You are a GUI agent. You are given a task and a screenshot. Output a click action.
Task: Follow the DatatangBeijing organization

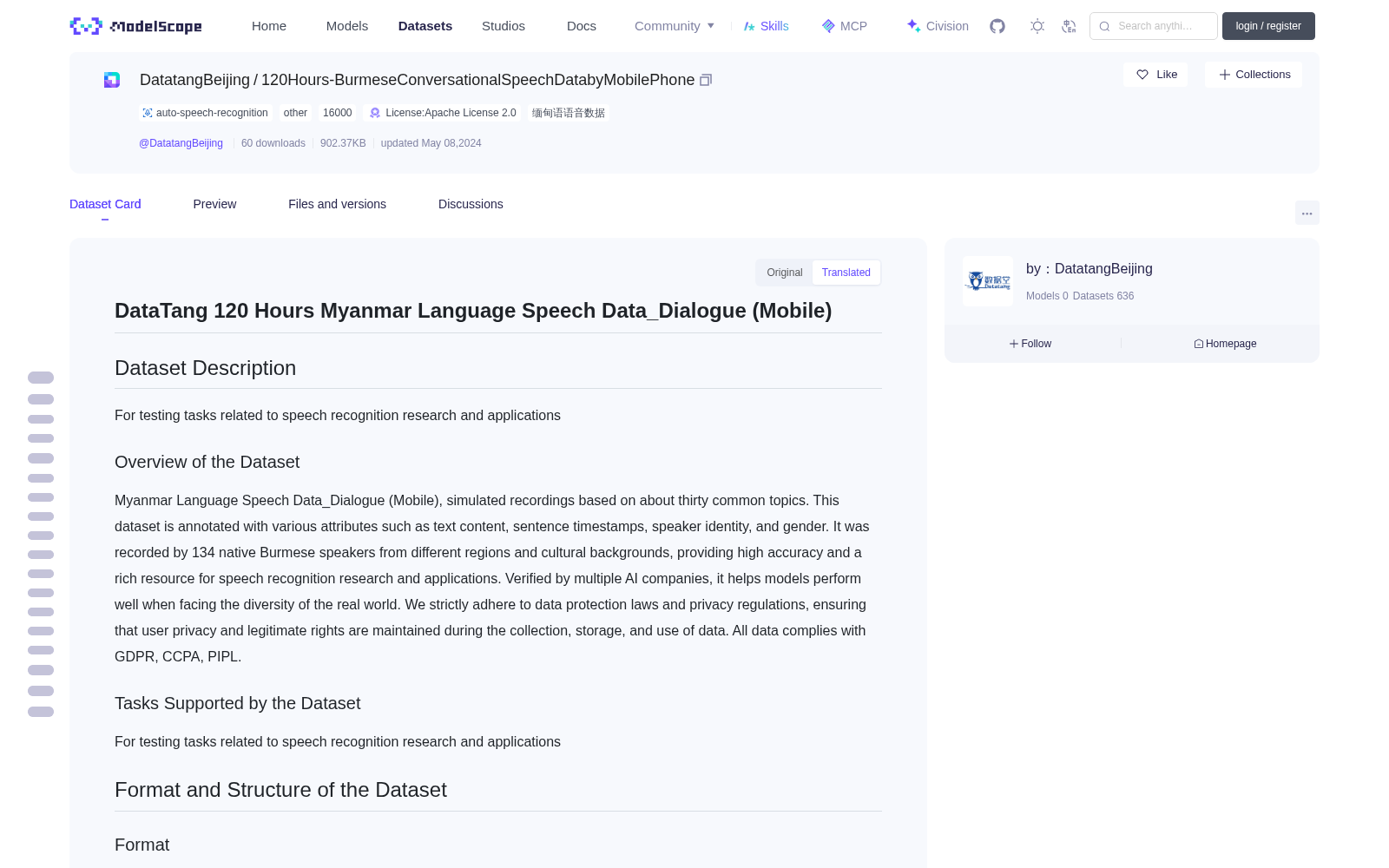click(x=1030, y=344)
